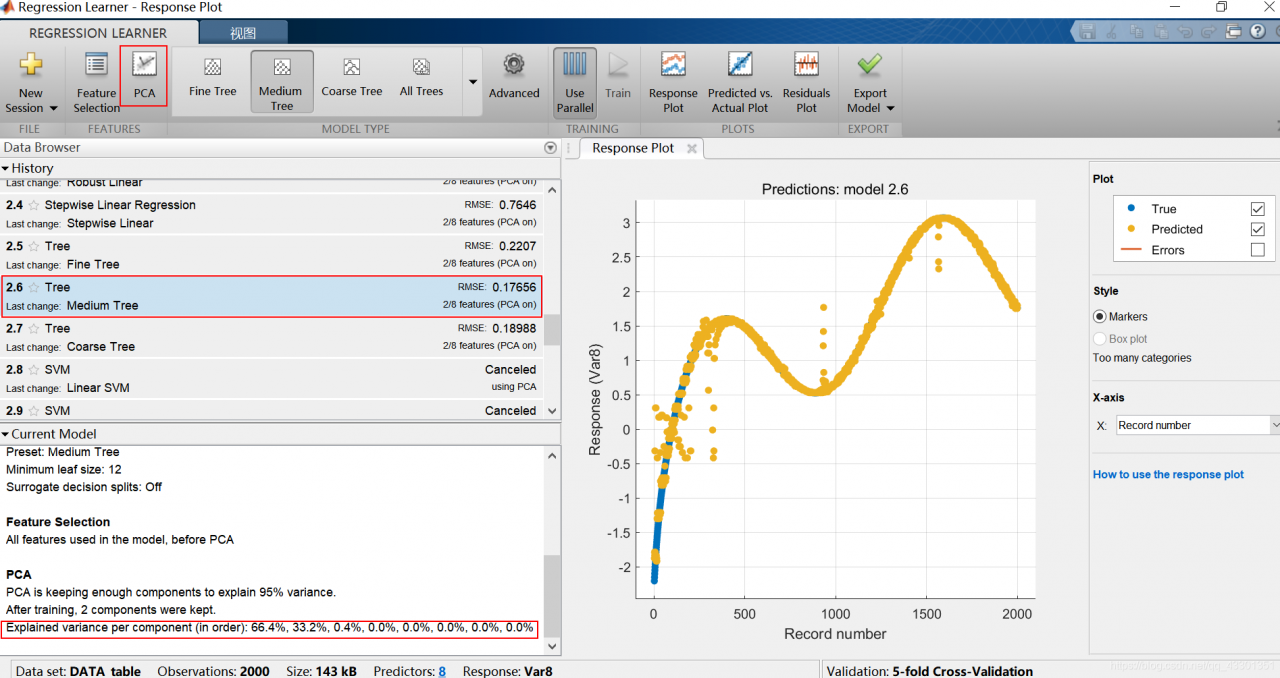Open How to use the response plot link

[1168, 475]
